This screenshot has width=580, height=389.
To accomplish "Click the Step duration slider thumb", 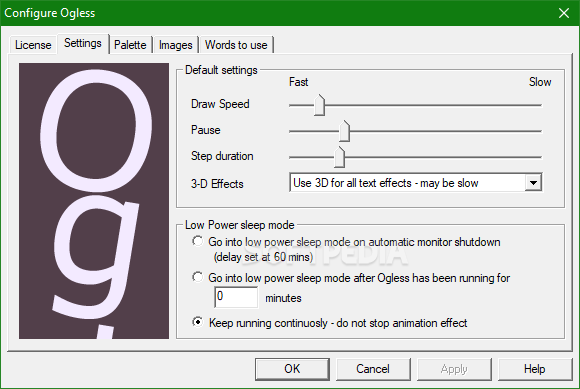I will tap(339, 157).
